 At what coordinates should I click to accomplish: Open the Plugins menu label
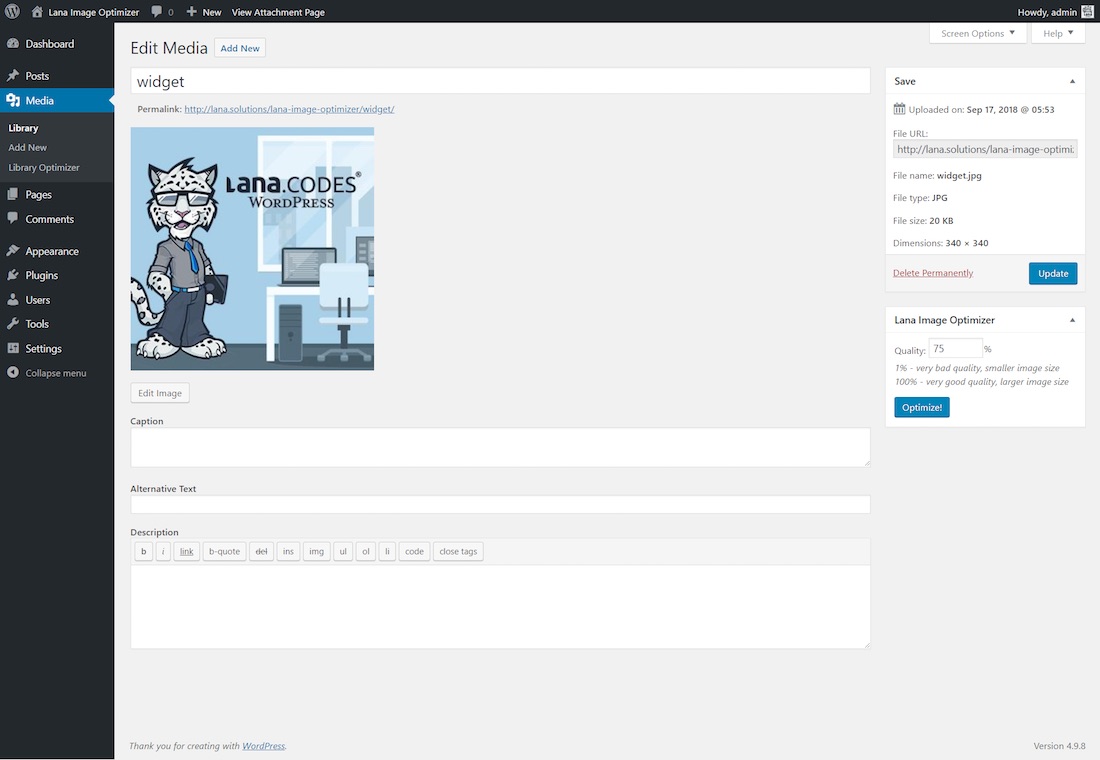click(x=41, y=275)
